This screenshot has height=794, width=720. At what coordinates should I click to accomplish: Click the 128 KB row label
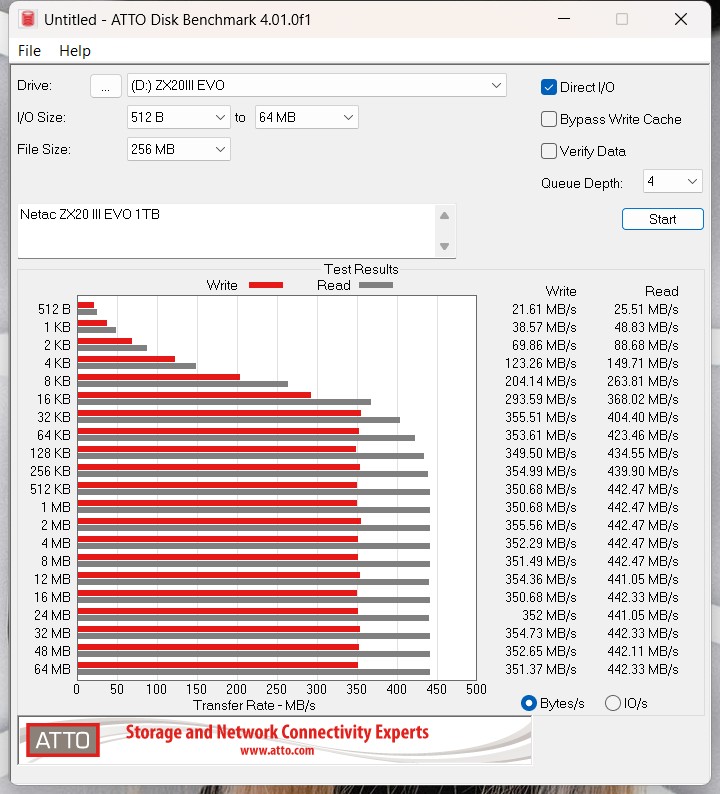[x=50, y=453]
